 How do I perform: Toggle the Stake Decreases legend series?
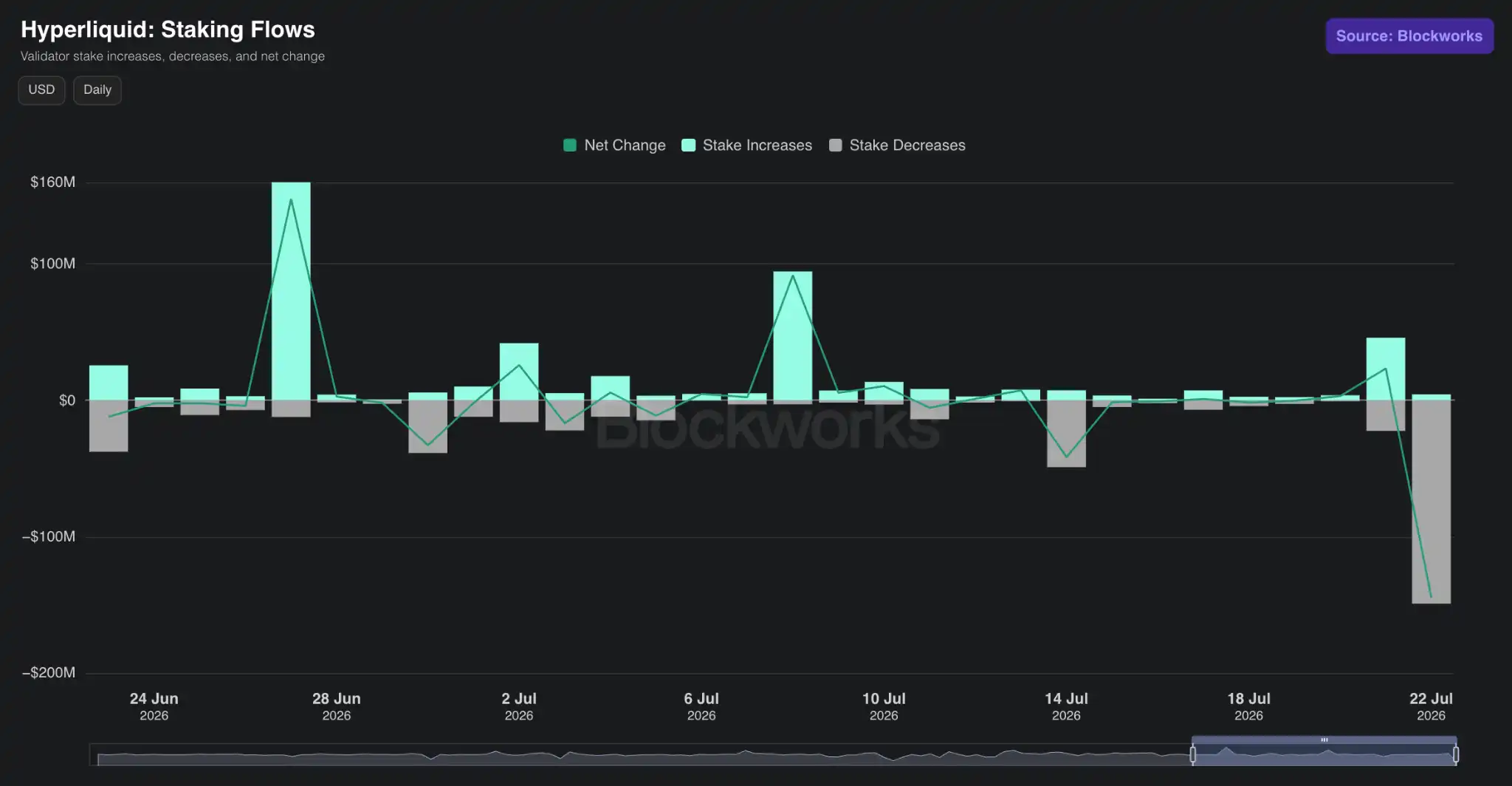(897, 146)
